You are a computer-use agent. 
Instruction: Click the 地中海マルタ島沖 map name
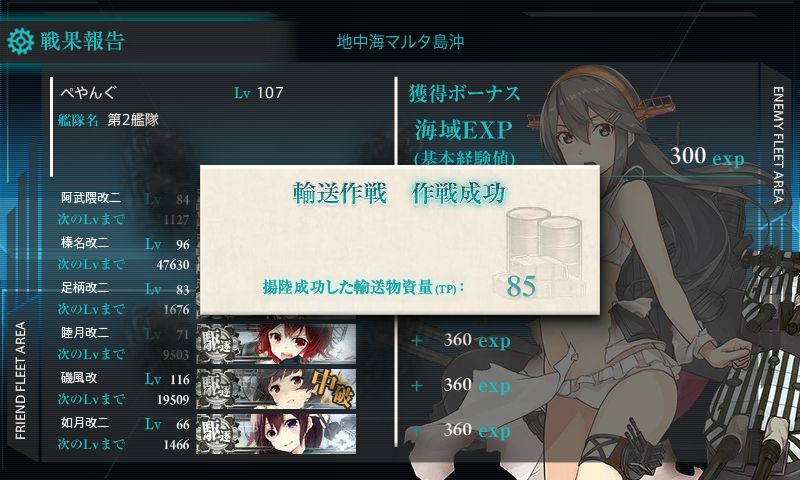pyautogui.click(x=400, y=42)
